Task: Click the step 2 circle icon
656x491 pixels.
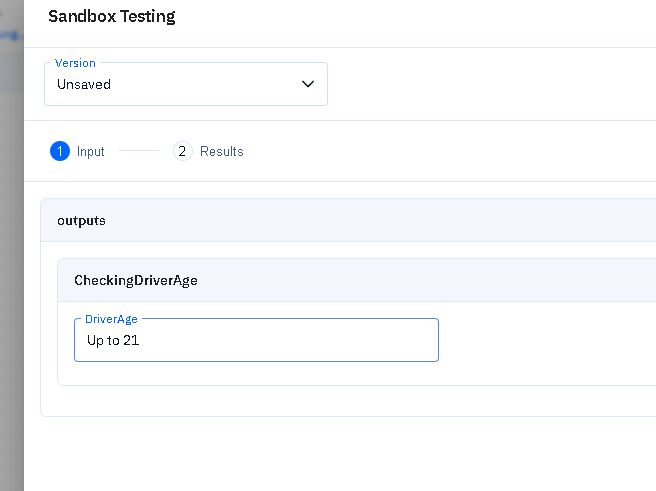Action: tap(182, 151)
